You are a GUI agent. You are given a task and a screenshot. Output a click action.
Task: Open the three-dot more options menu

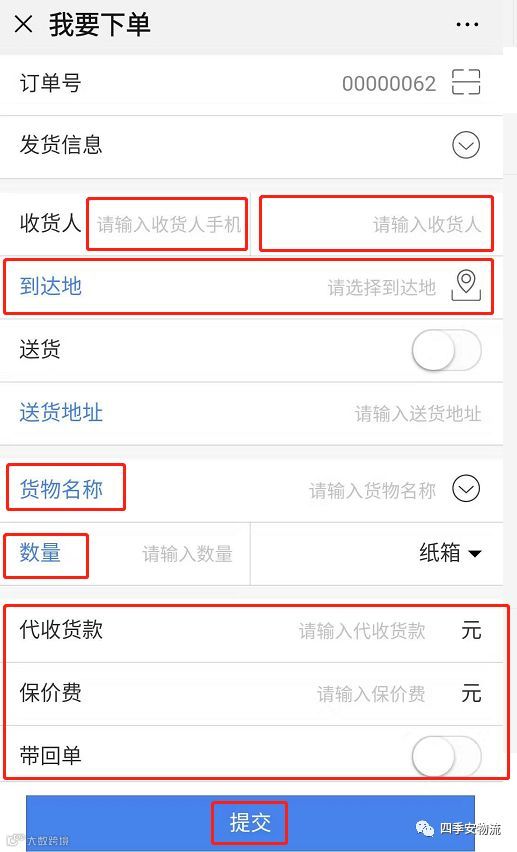tap(467, 25)
